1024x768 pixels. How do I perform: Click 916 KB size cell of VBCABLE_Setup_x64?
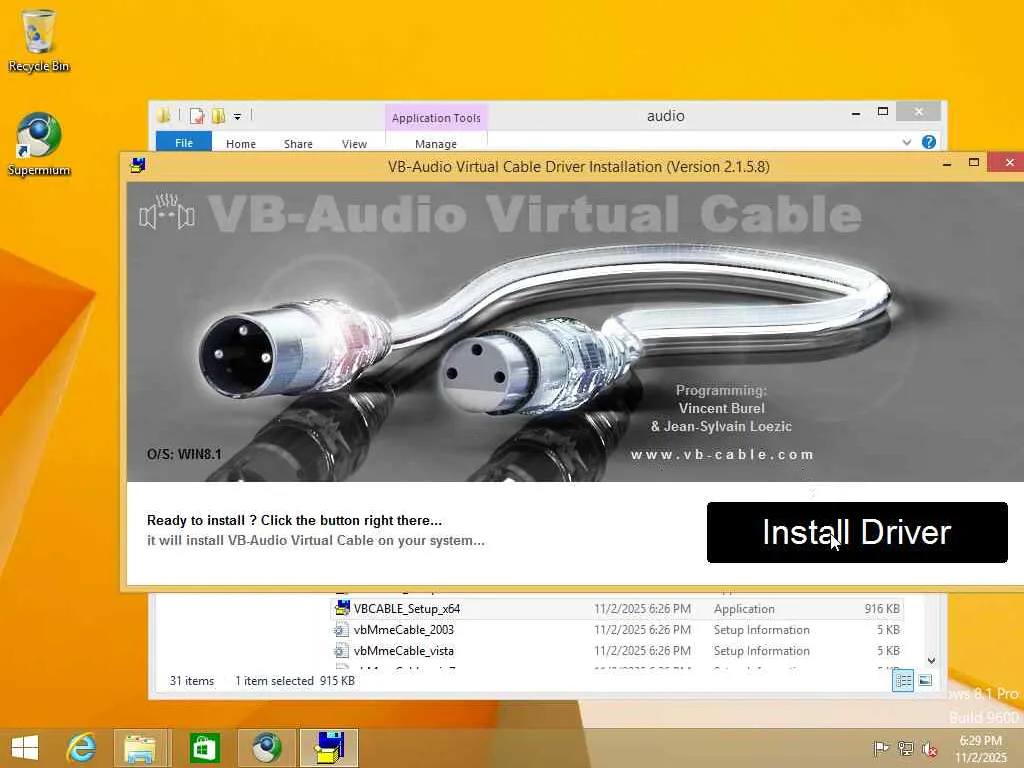pos(882,609)
